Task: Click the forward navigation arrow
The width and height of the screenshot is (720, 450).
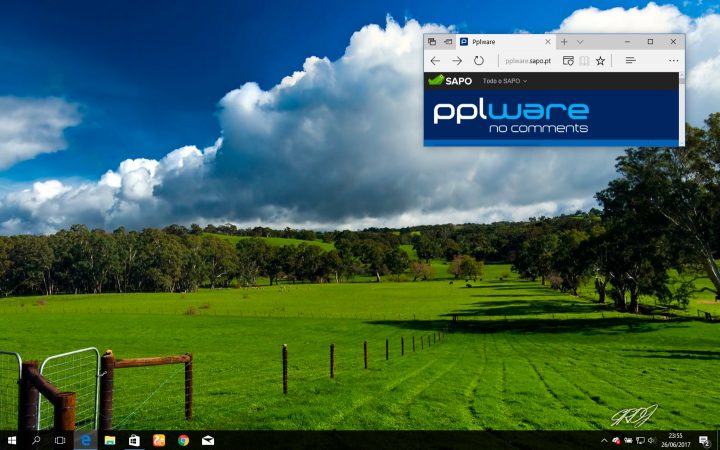Action: 457,61
